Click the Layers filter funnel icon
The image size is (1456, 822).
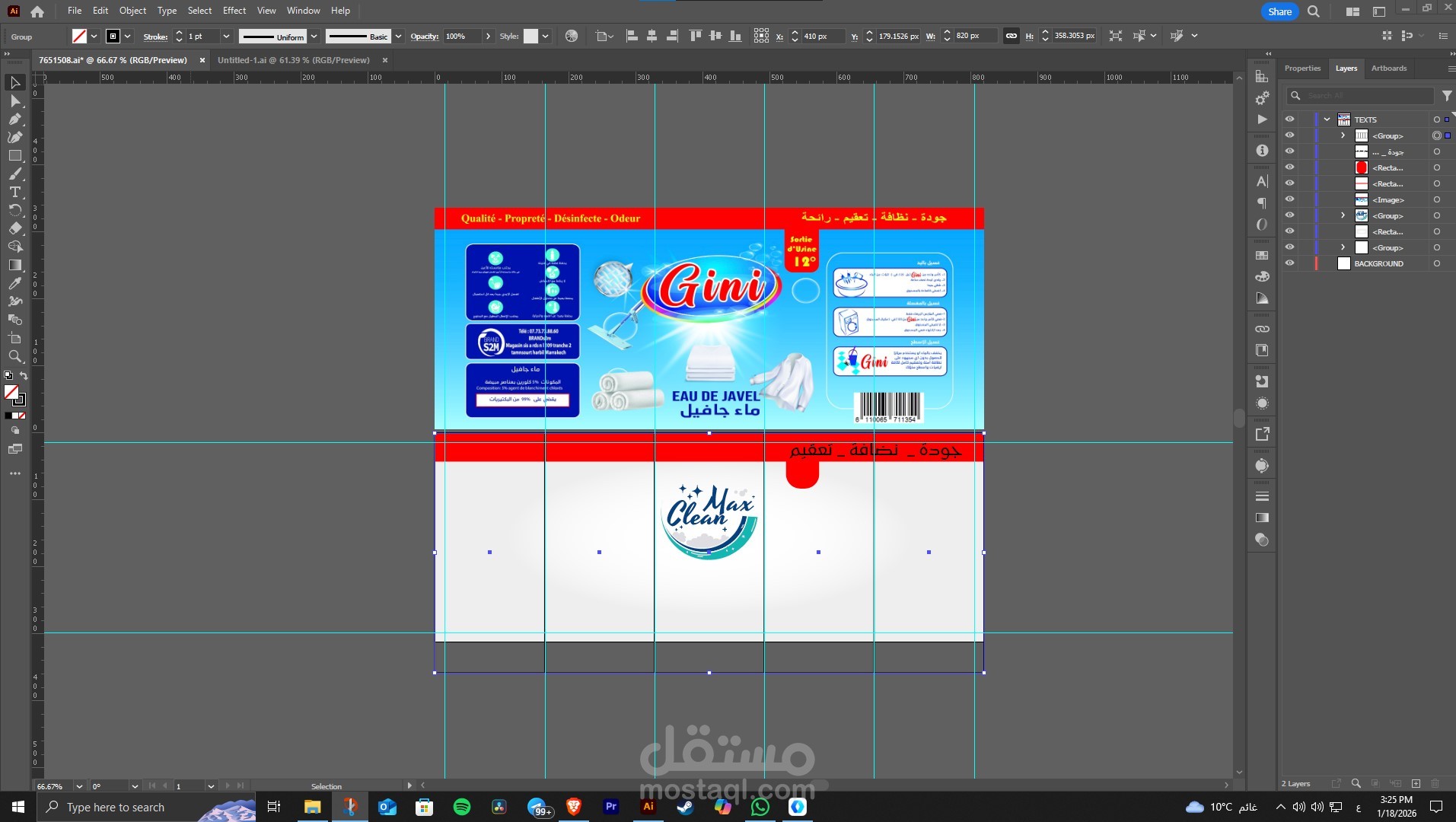coord(1447,96)
